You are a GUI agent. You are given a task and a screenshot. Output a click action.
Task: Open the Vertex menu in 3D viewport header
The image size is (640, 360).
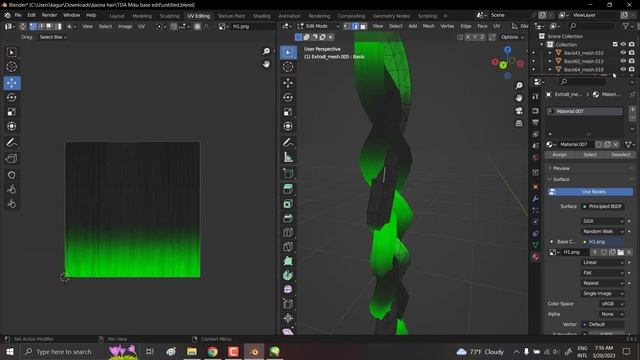(447, 26)
